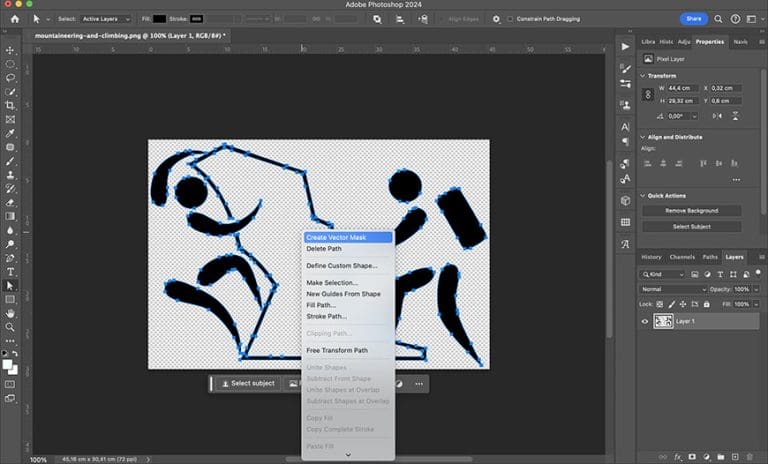Select the Zoom tool
The height and width of the screenshot is (464, 768).
(10, 327)
